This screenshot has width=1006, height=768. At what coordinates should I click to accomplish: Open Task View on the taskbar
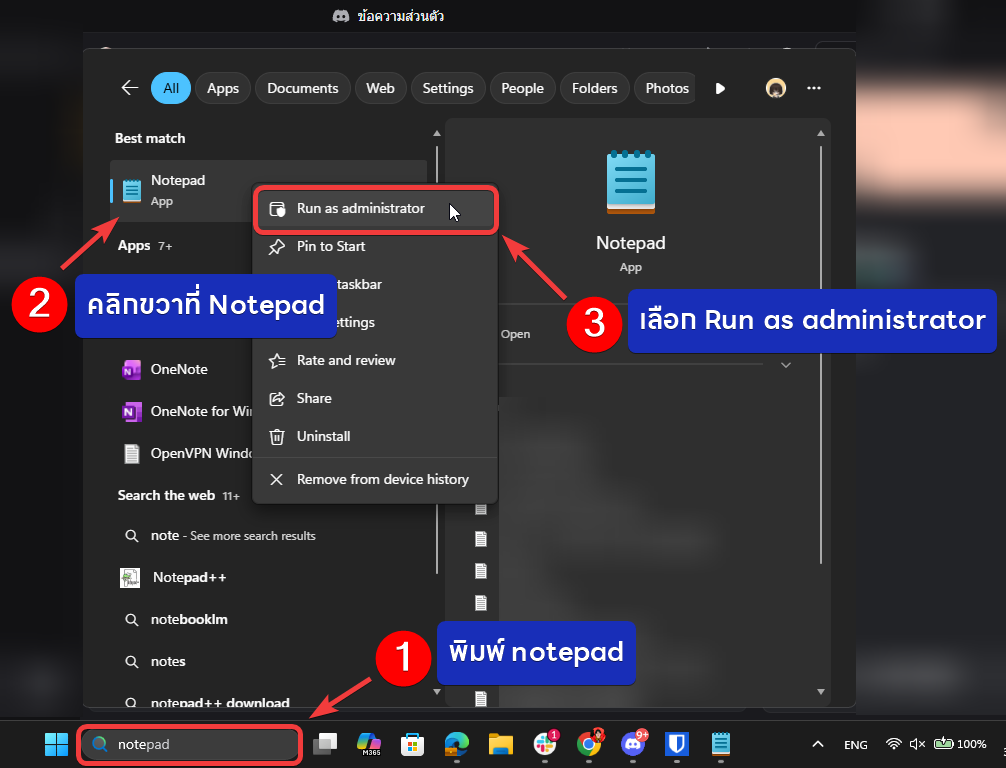325,744
